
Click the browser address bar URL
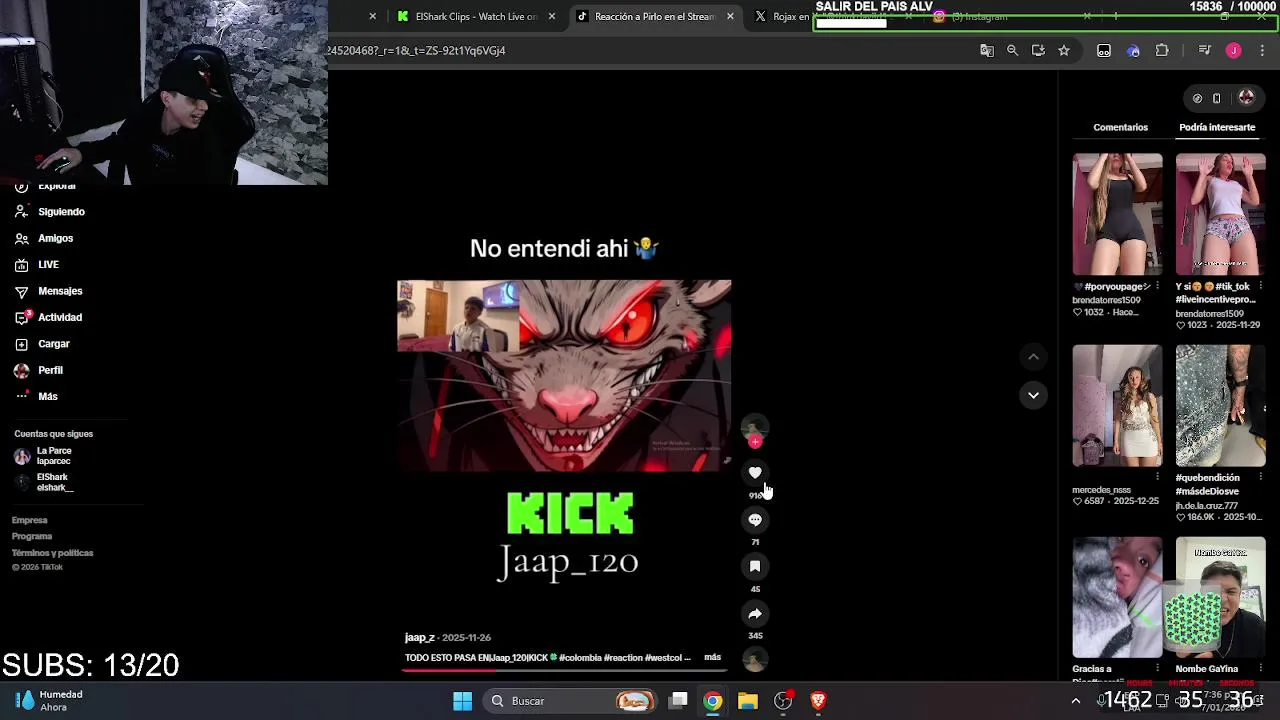[x=416, y=50]
